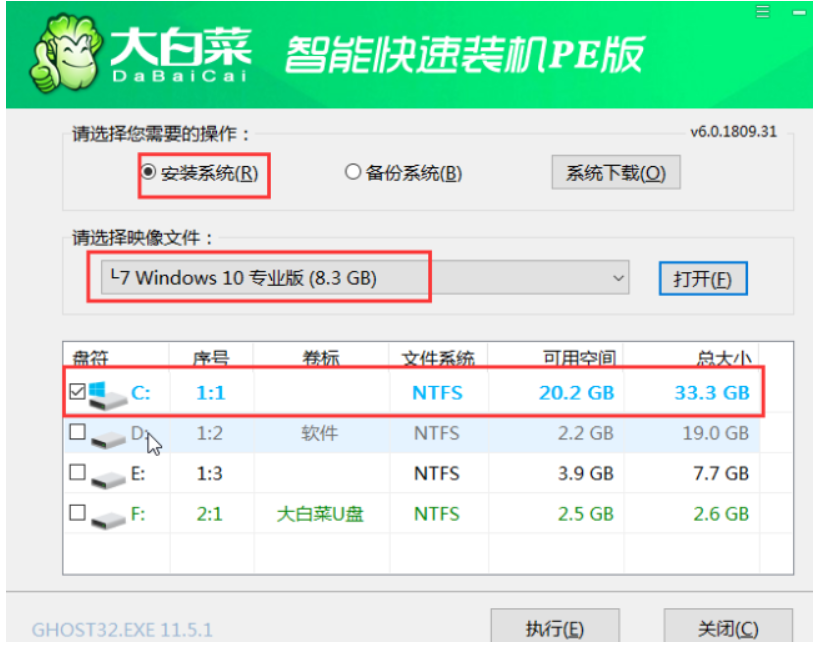Click the 19.0 GB total size cell
This screenshot has height=669, width=818.
(x=716, y=433)
